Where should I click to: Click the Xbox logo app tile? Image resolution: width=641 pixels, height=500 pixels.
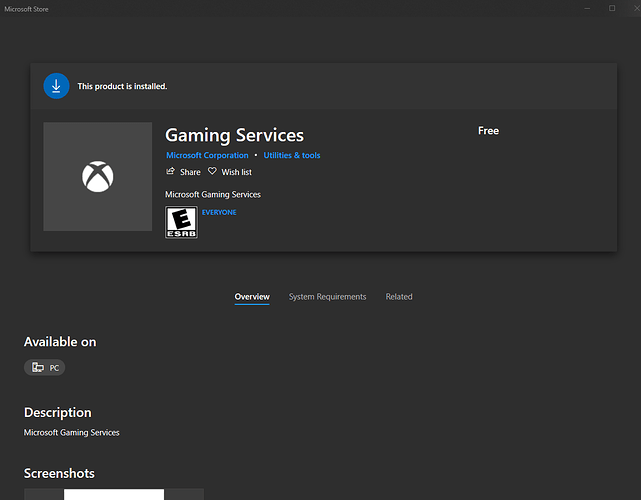point(97,177)
